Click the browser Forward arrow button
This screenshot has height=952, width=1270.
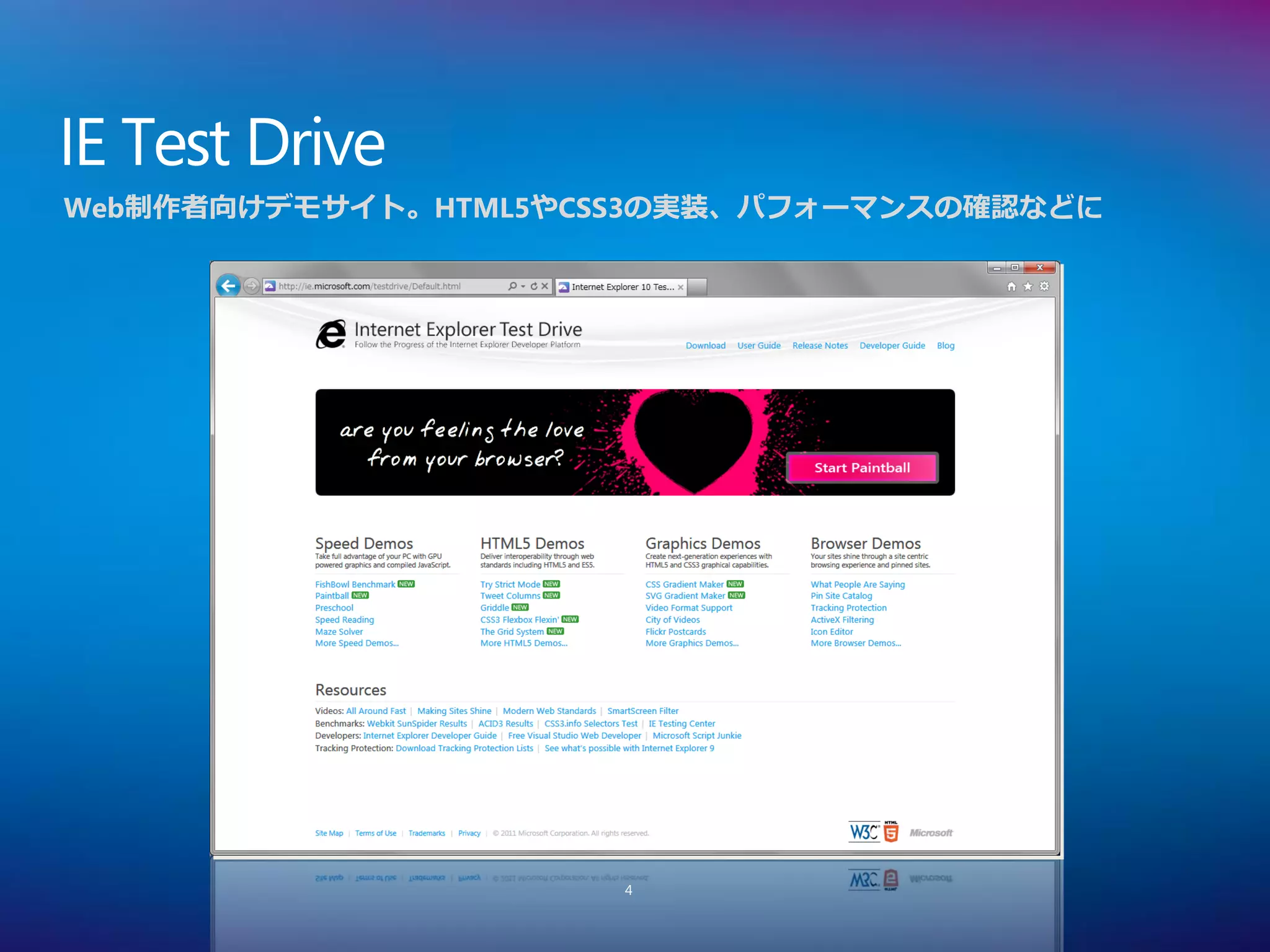coord(251,286)
